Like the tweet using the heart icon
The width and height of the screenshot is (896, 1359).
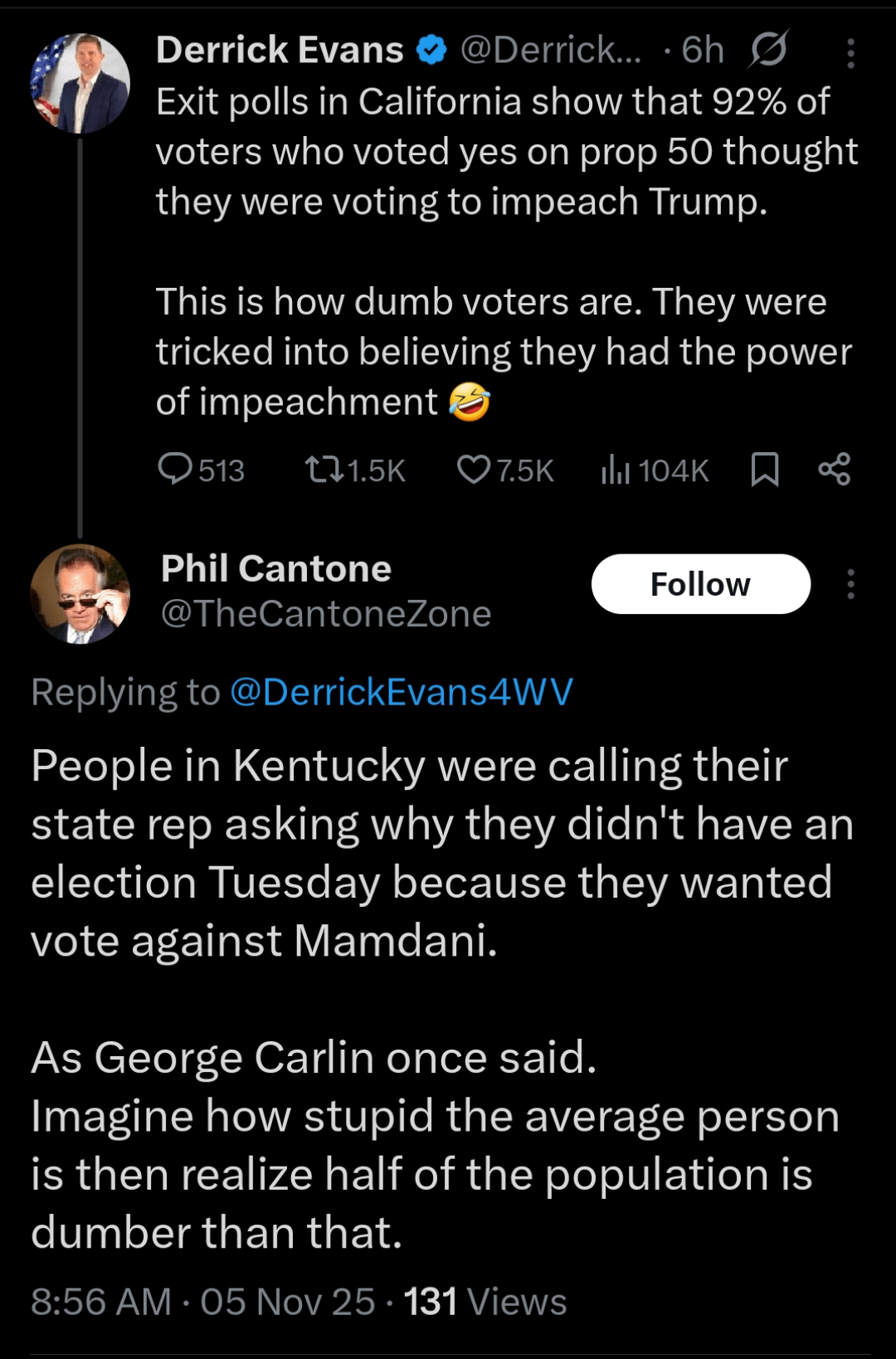click(474, 470)
